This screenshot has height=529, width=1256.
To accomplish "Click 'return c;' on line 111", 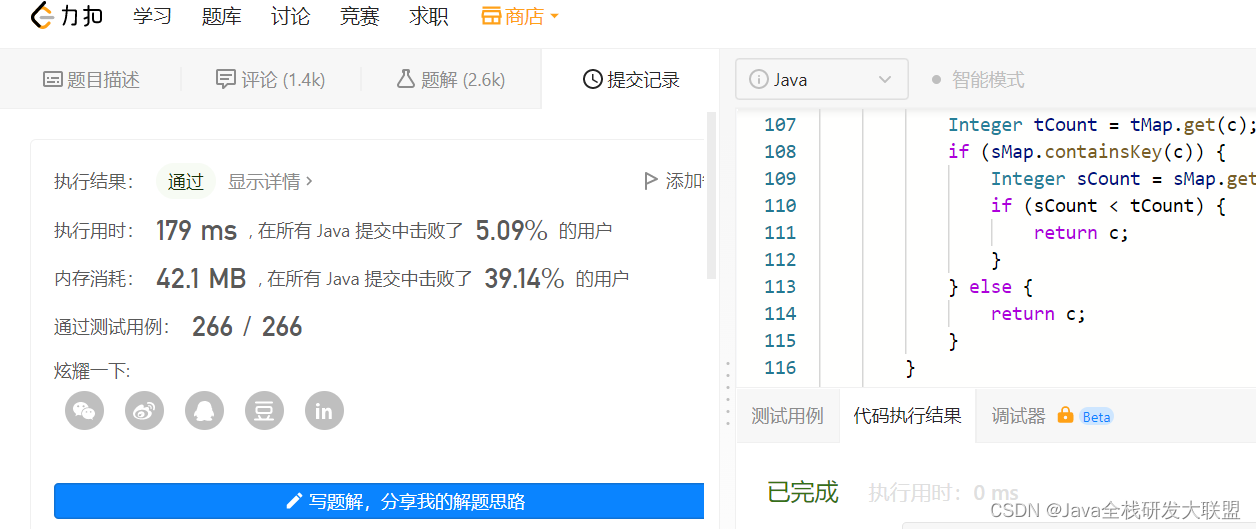I will [1081, 233].
